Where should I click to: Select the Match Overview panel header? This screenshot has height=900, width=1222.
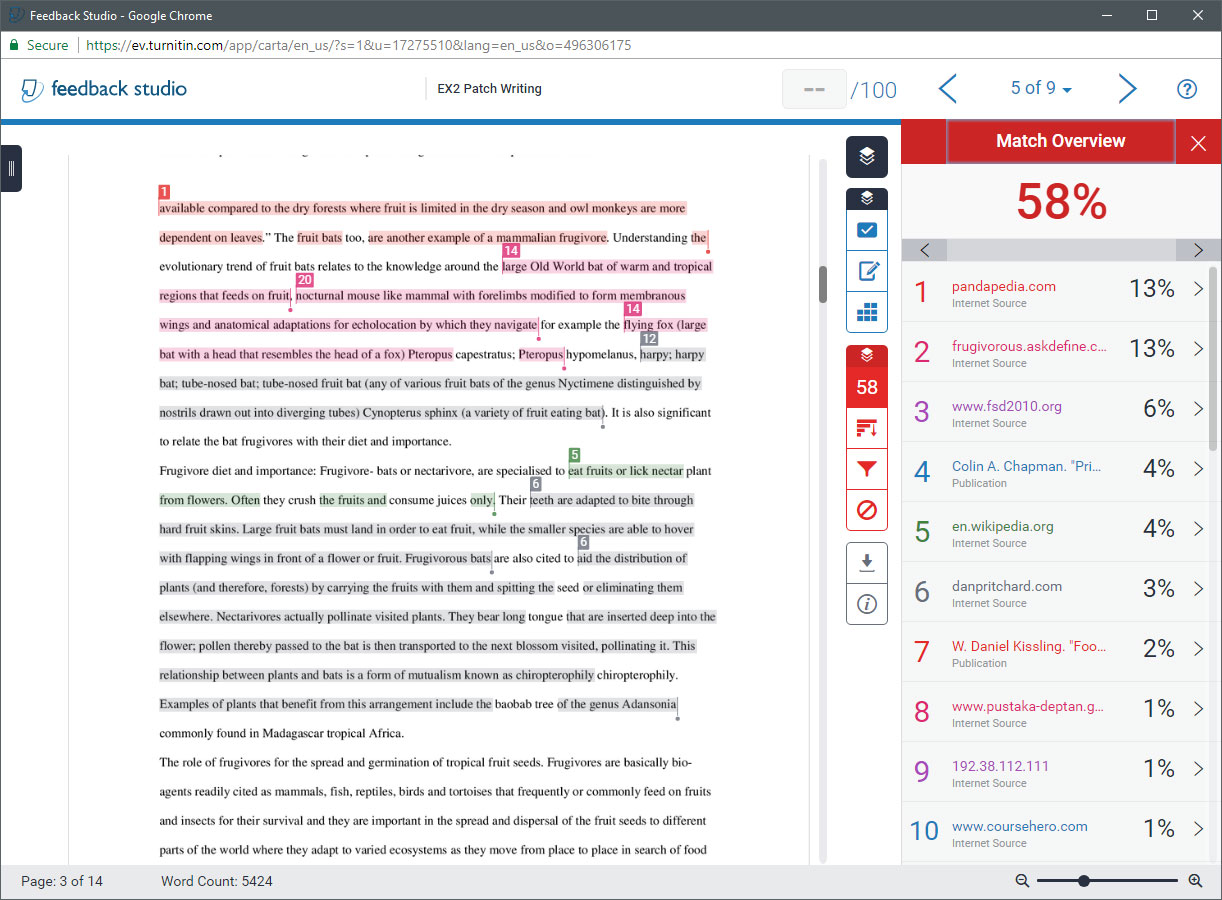(x=1060, y=141)
